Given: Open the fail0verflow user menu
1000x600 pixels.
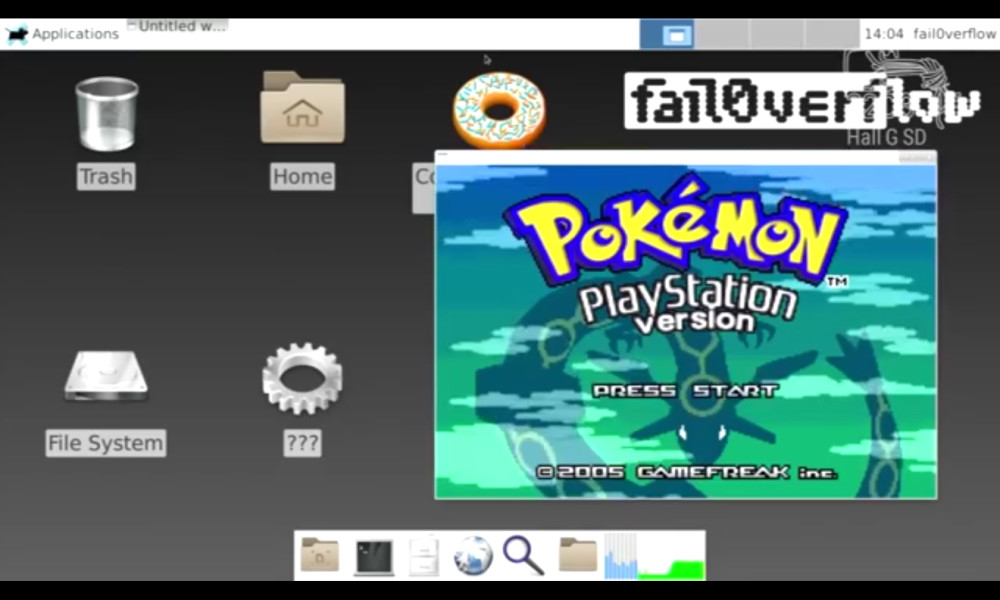Looking at the screenshot, I should click(954, 34).
